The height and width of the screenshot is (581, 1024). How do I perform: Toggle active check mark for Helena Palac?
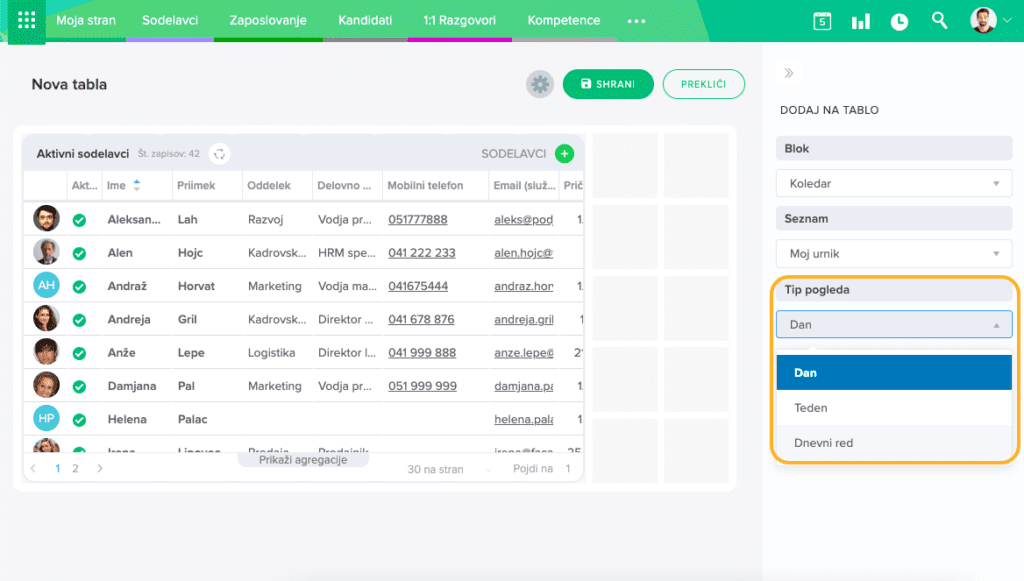(79, 420)
